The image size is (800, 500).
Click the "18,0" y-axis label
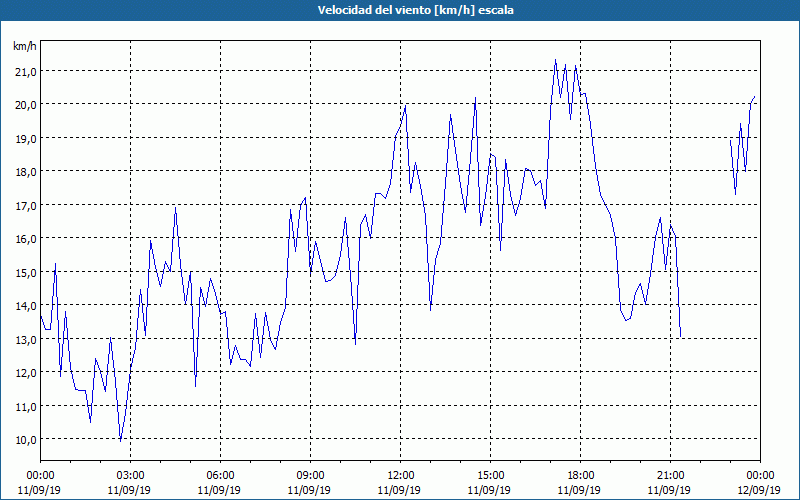26,172
